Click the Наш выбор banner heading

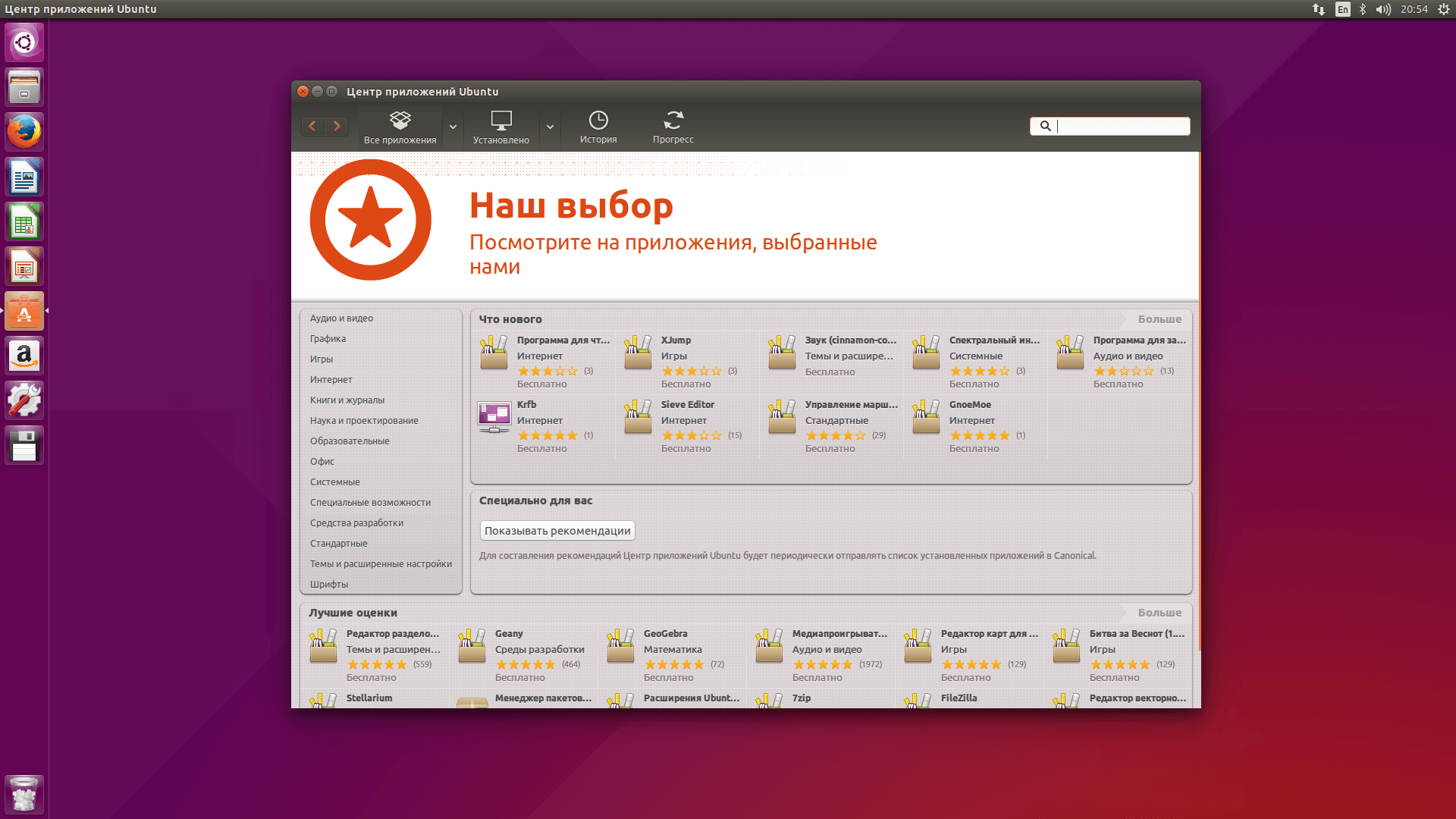pyautogui.click(x=571, y=206)
